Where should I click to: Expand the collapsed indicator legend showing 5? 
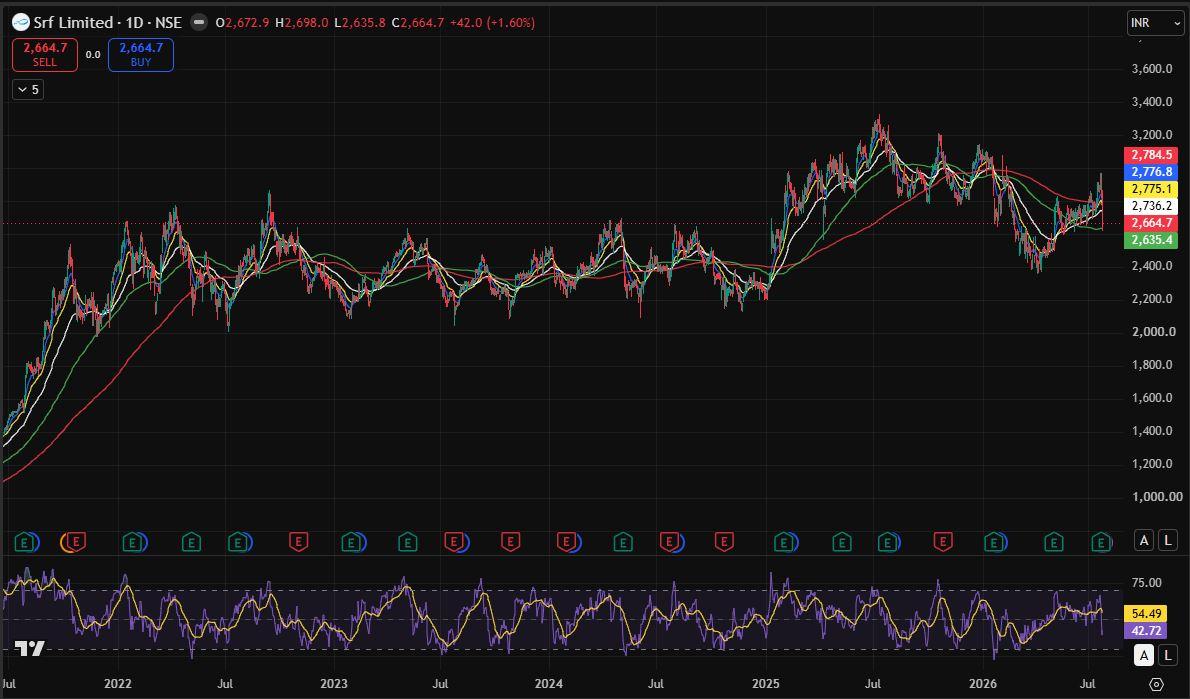click(28, 90)
